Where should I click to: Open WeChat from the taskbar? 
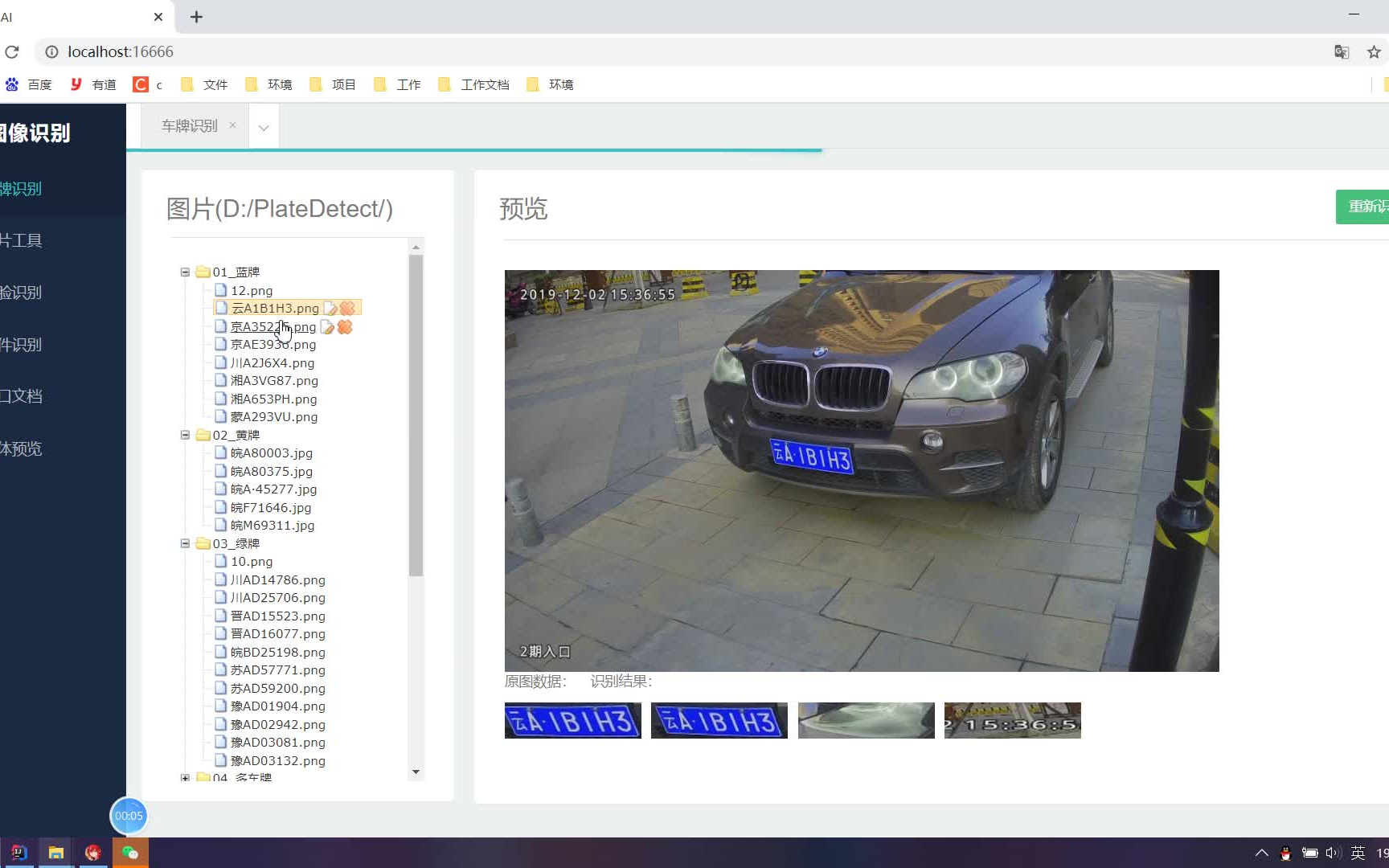point(130,853)
